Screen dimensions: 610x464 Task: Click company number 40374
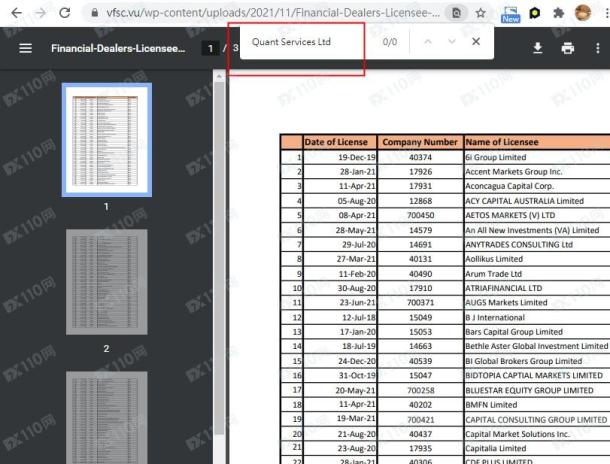420,157
